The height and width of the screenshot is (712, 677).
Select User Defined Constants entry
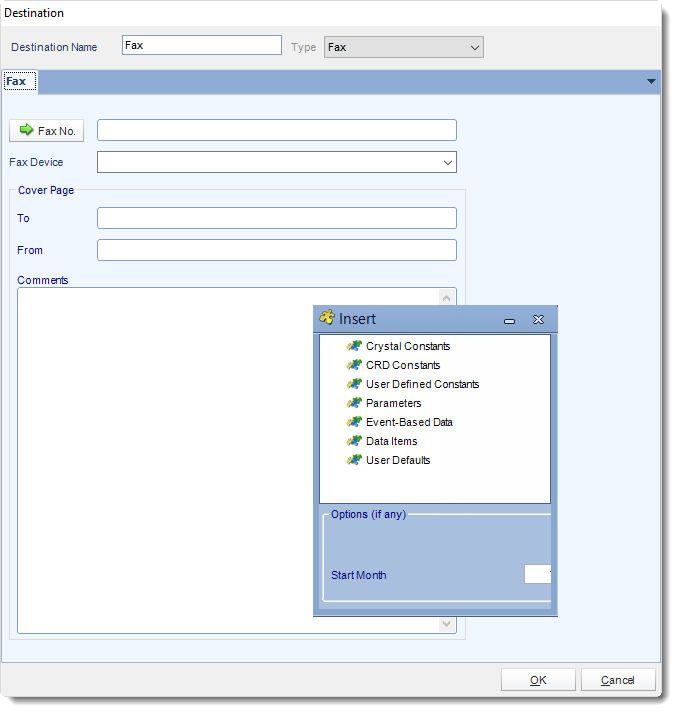click(x=422, y=384)
